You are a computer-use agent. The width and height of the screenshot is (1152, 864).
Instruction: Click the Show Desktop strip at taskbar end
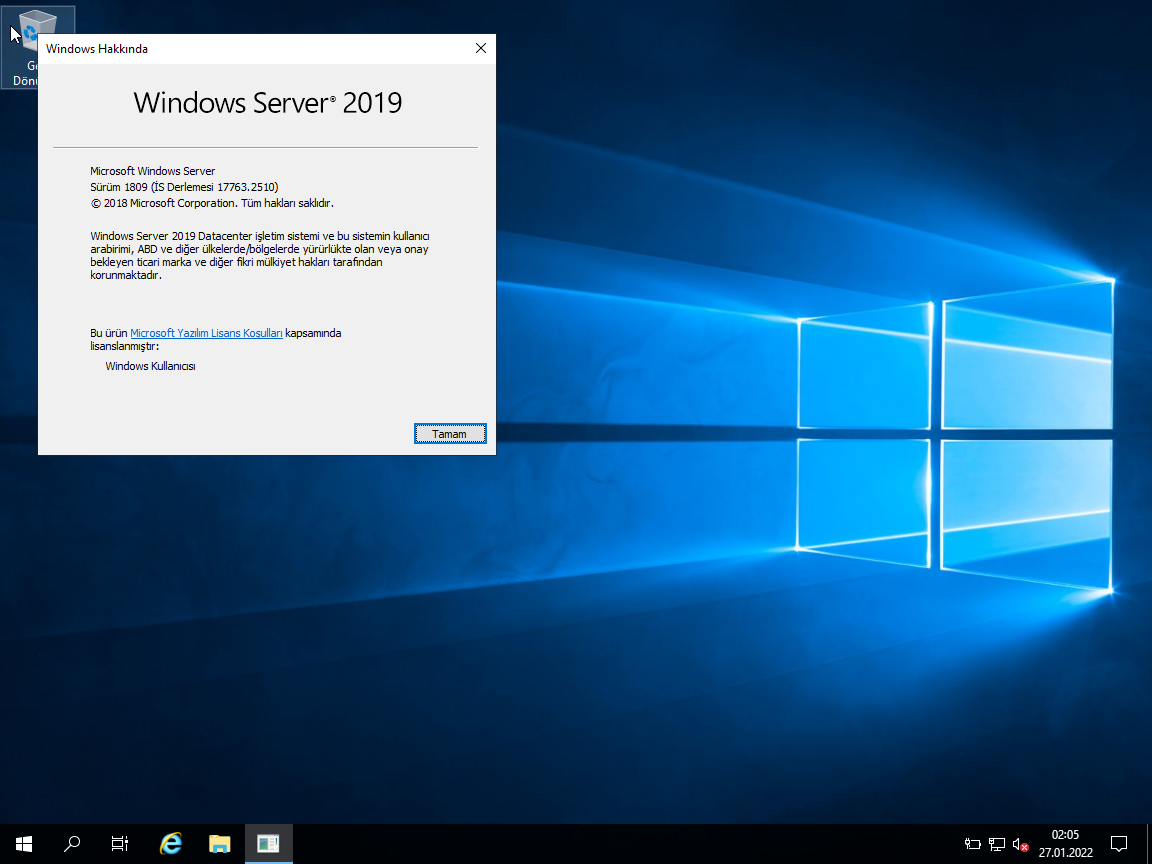(x=1148, y=843)
